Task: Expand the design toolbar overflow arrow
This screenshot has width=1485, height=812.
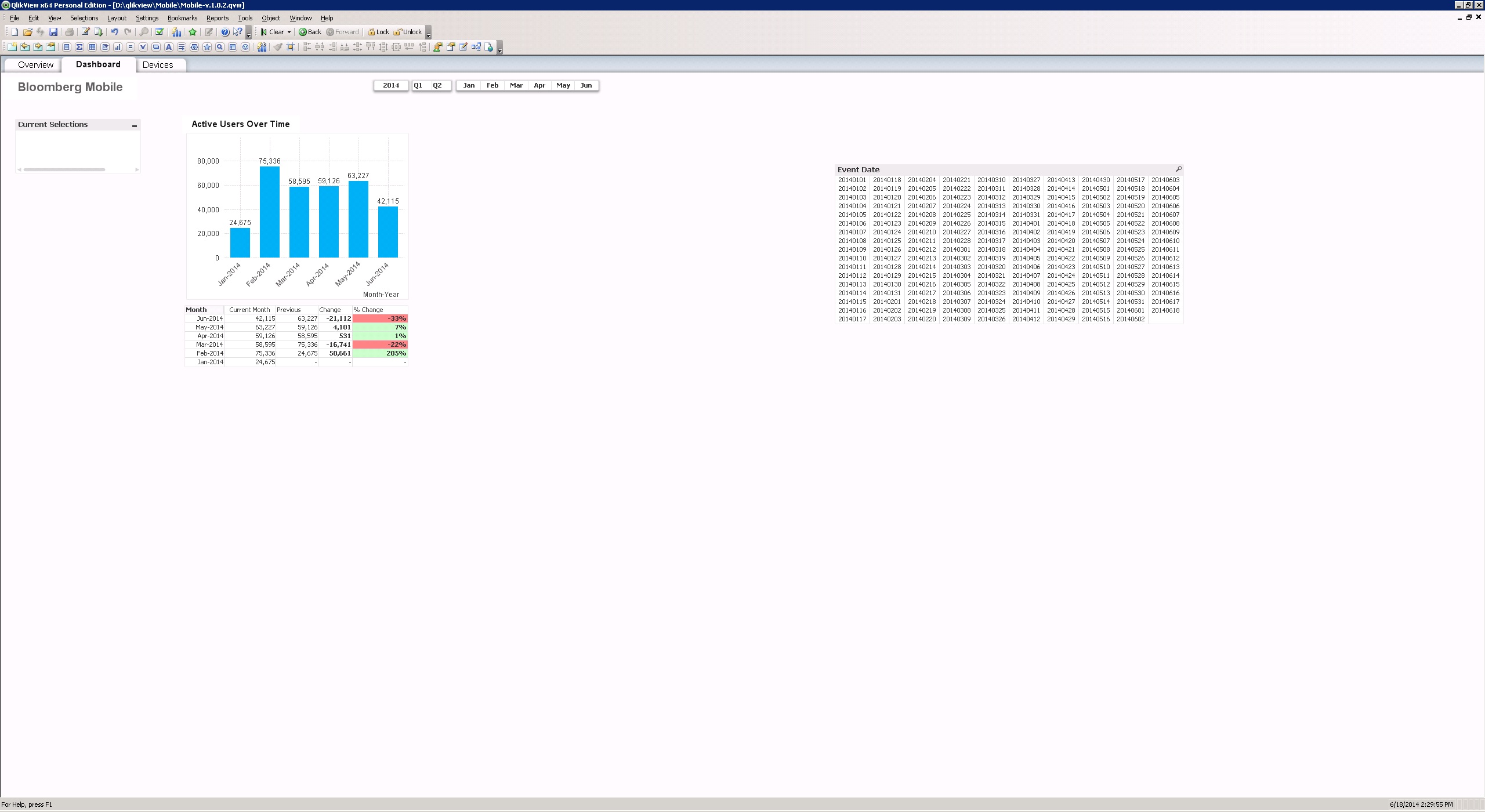Action: pyautogui.click(x=499, y=49)
